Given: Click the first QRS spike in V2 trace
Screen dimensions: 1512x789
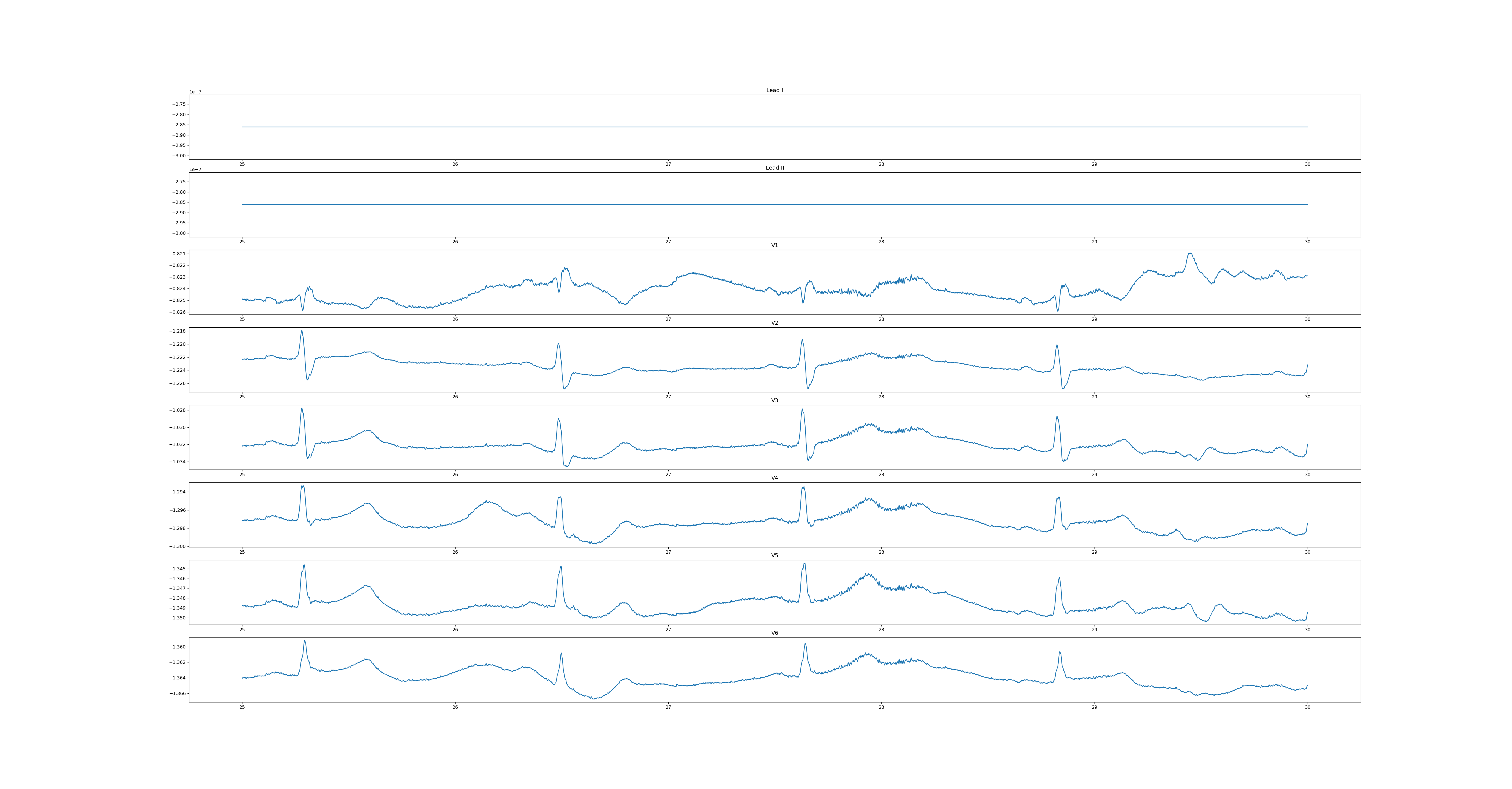Looking at the screenshot, I should pyautogui.click(x=302, y=331).
